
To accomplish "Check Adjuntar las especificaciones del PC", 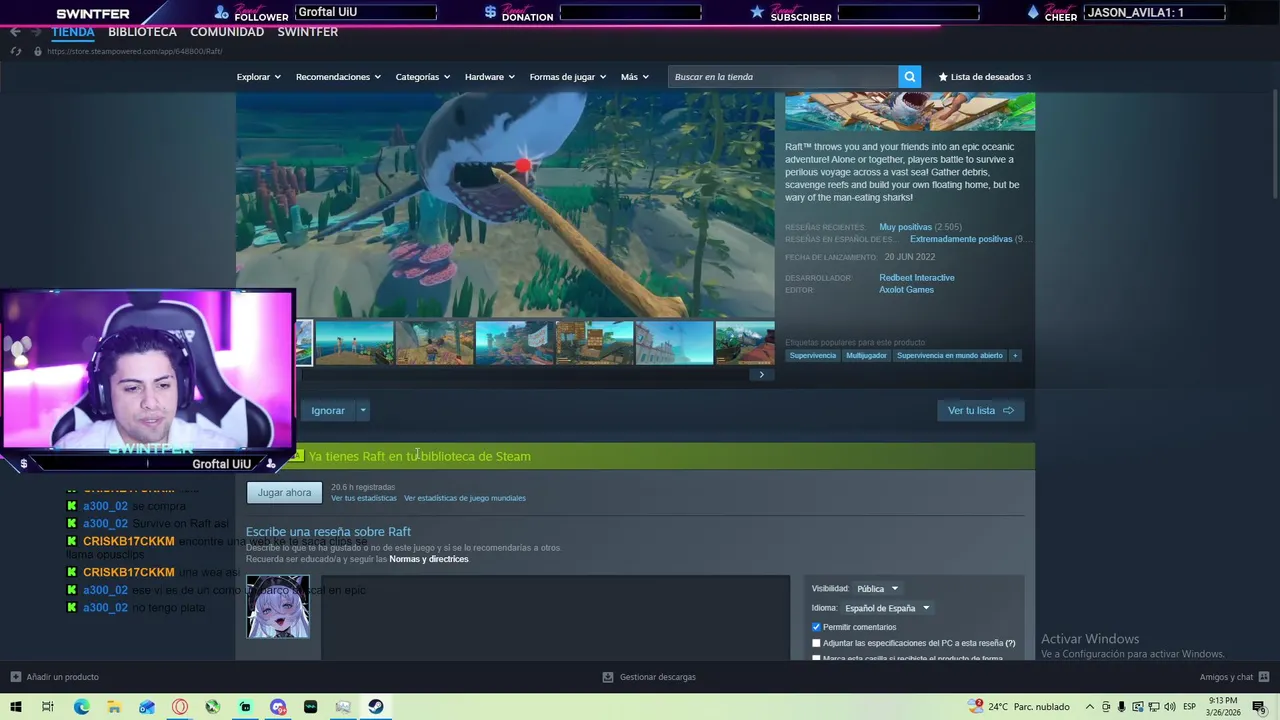I will point(816,643).
